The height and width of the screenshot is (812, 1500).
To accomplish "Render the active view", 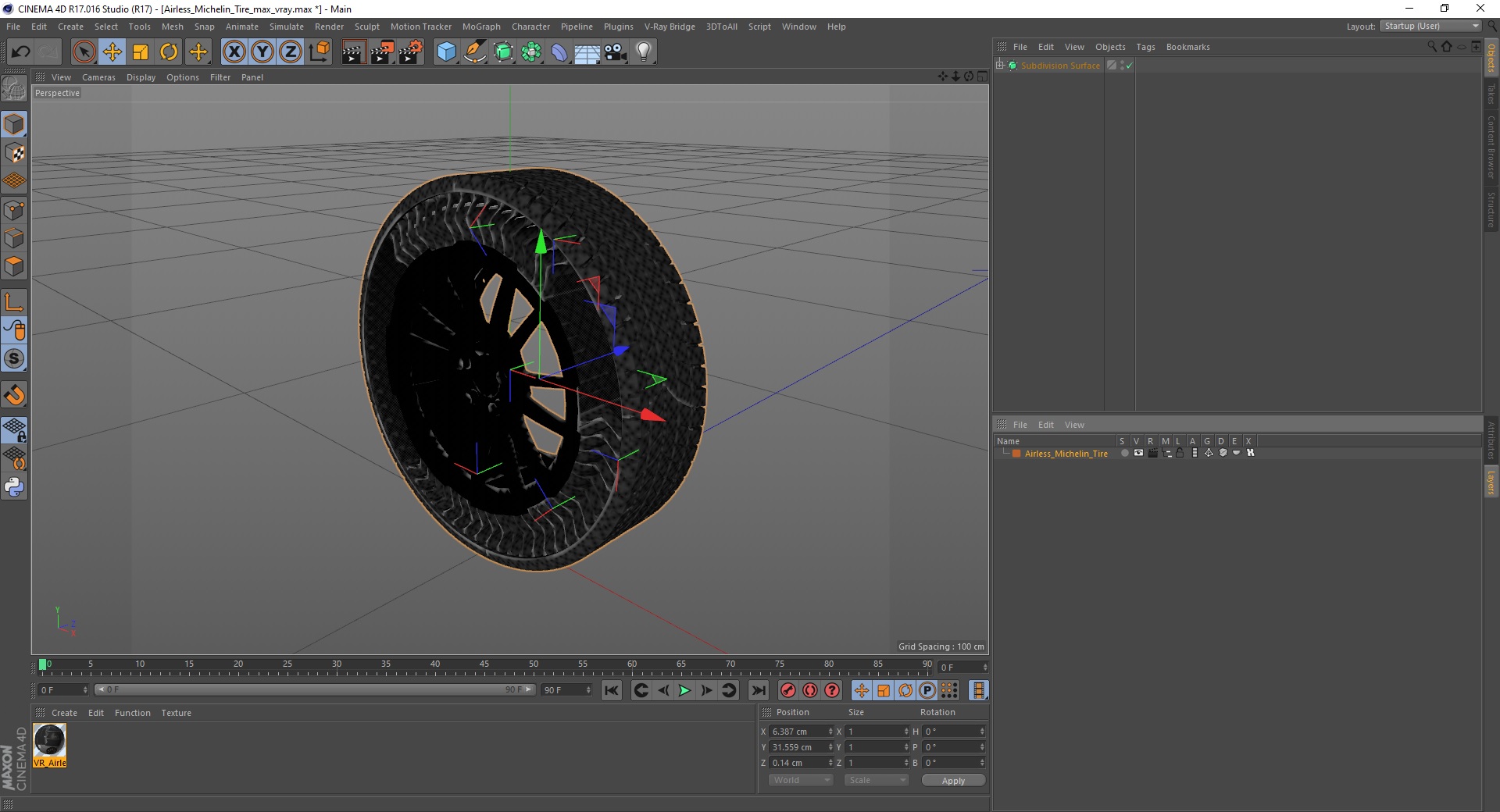I will pyautogui.click(x=353, y=52).
